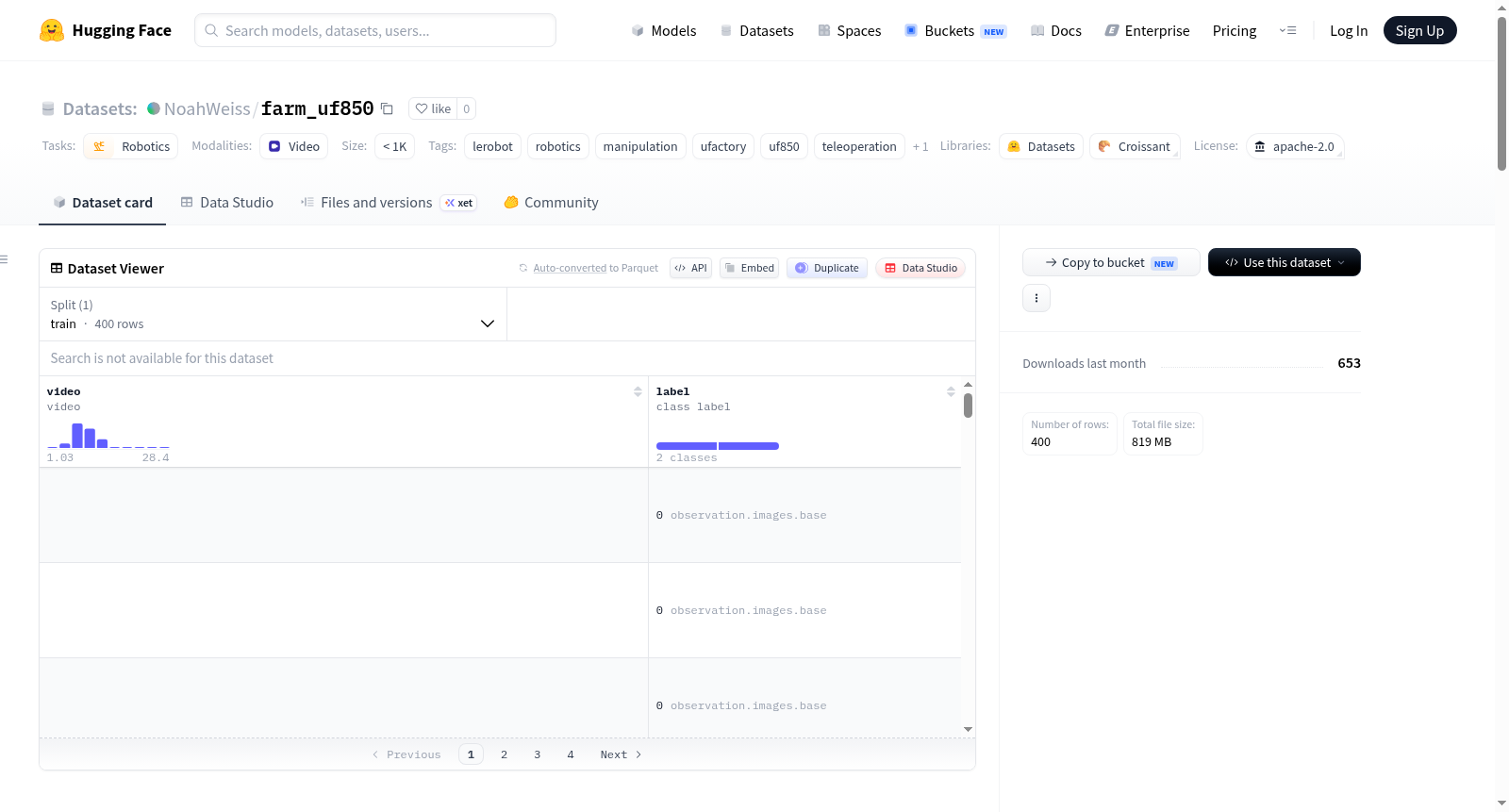Open the Hugging Face home logo
The height and width of the screenshot is (812, 1509).
point(105,30)
